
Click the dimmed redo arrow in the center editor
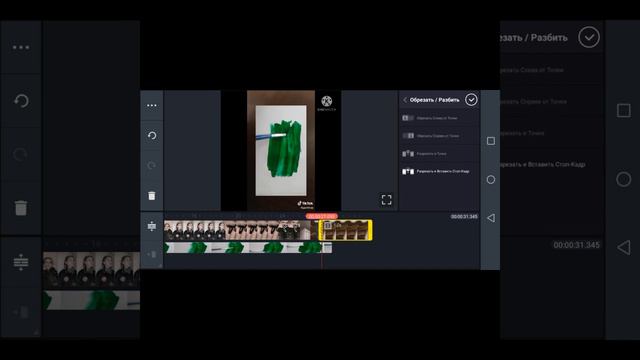click(x=152, y=165)
